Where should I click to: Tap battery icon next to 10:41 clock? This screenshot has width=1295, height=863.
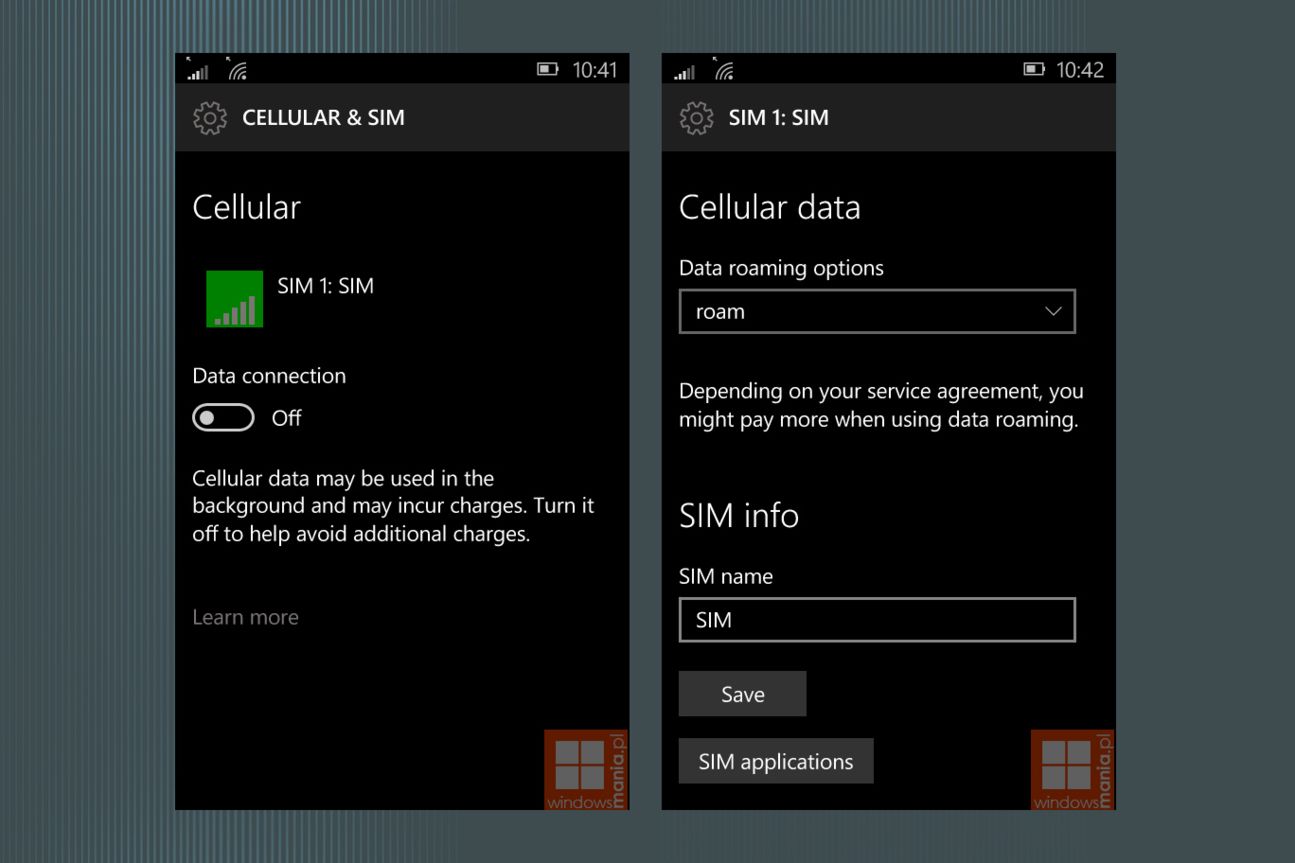tap(547, 70)
